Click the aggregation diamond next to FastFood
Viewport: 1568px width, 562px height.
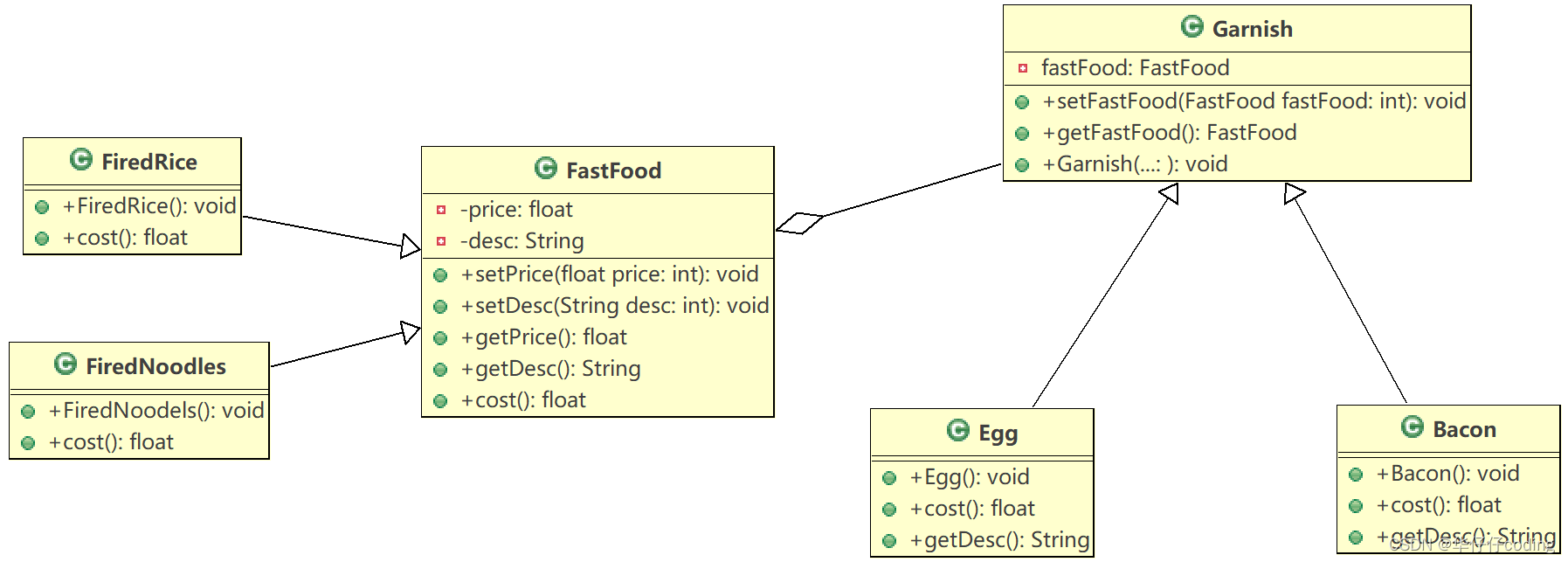800,223
